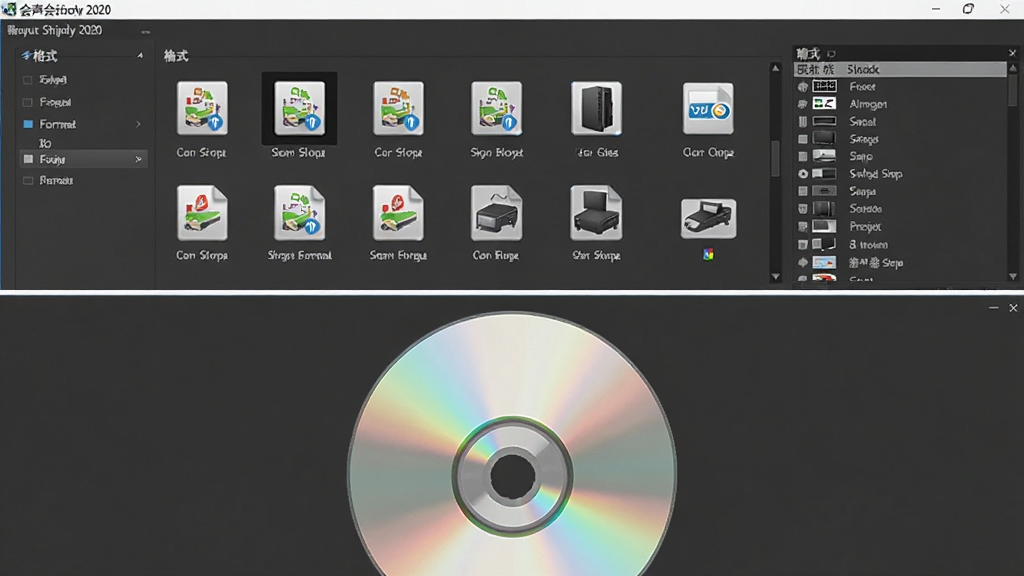Click the small icon beside right panel title

831,54
